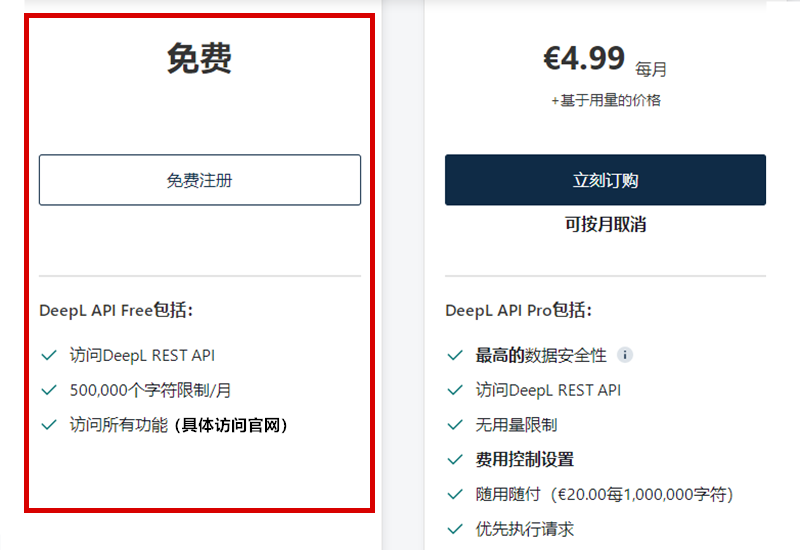The width and height of the screenshot is (800, 550).
Task: Click the DeepL API Pro包括 heading
Action: click(x=519, y=310)
